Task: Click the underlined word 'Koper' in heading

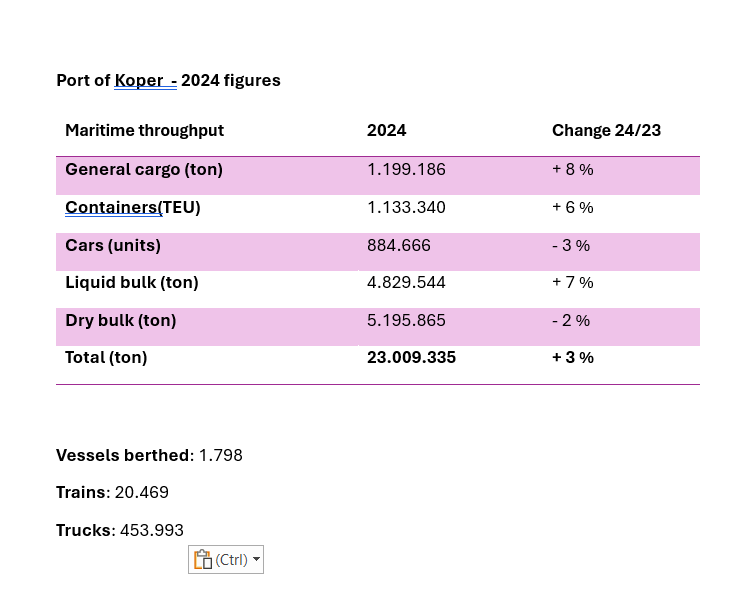Action: click(139, 80)
